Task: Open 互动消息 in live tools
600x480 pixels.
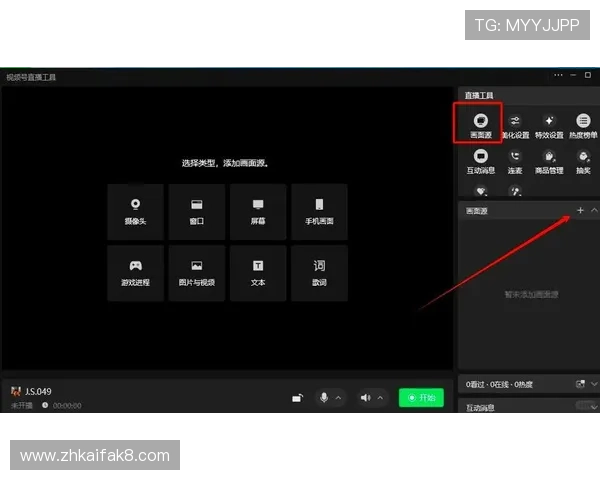Action: point(480,161)
